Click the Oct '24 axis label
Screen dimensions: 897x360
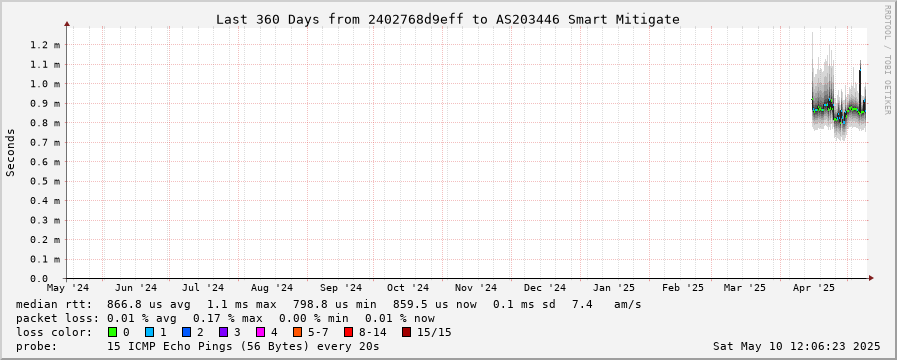pyautogui.click(x=408, y=287)
